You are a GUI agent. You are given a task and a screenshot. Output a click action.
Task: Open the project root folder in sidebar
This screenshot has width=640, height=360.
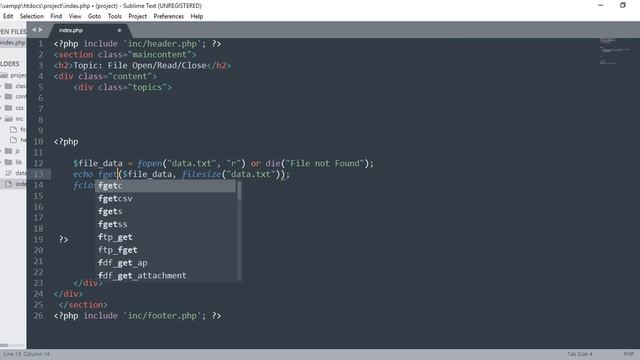click(x=13, y=76)
